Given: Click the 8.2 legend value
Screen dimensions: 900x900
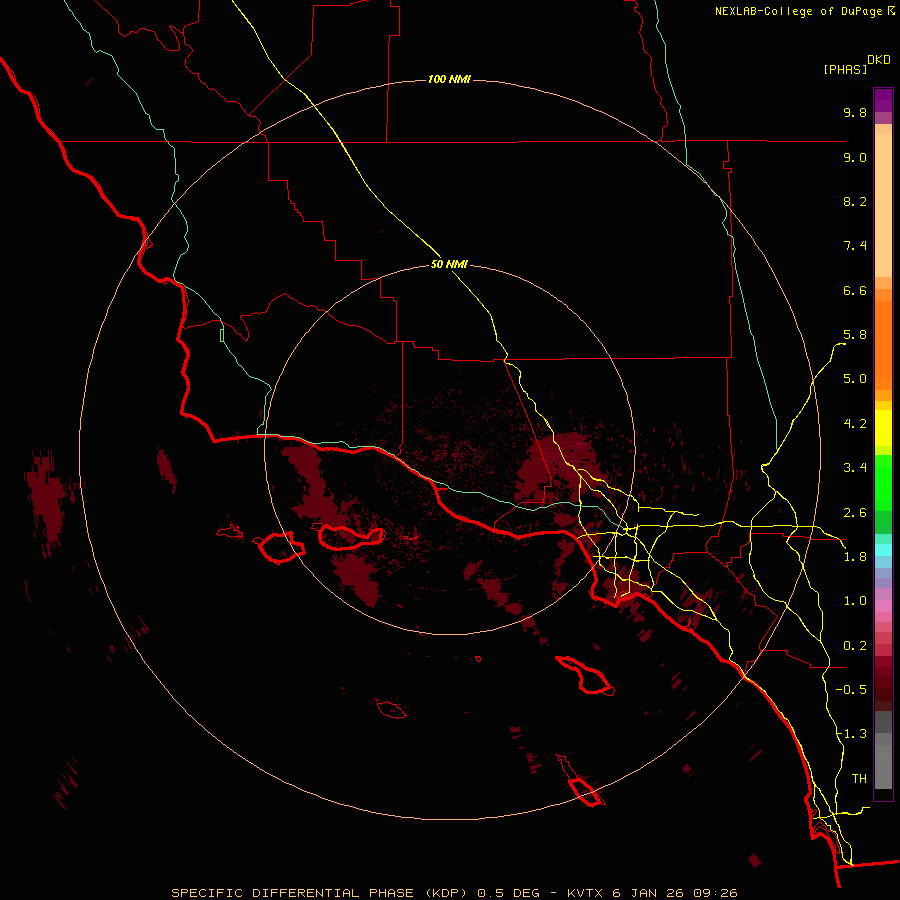Looking at the screenshot, I should (855, 201).
